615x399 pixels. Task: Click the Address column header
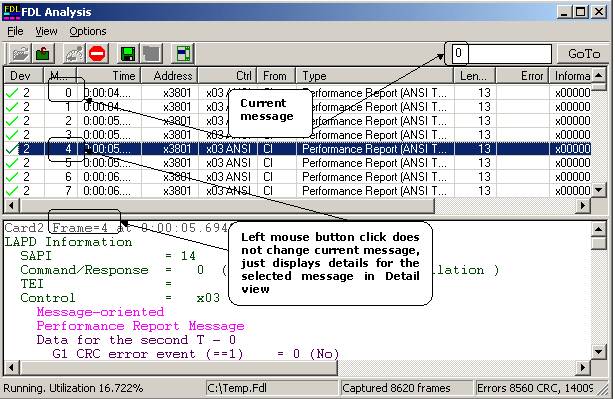(x=169, y=75)
